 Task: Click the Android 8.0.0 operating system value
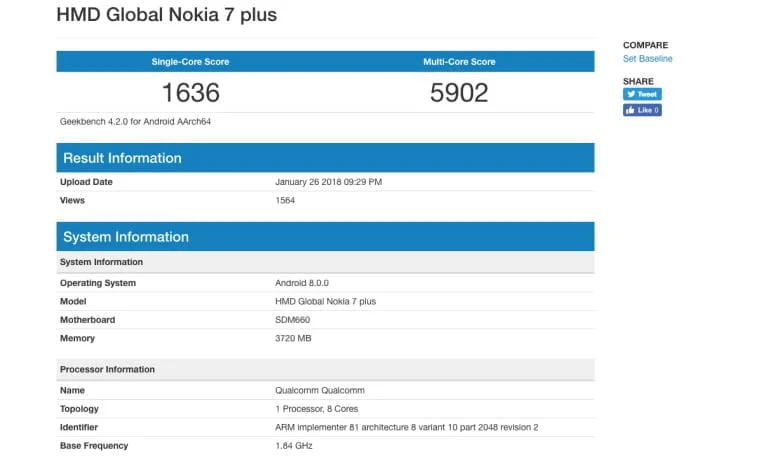[301, 283]
